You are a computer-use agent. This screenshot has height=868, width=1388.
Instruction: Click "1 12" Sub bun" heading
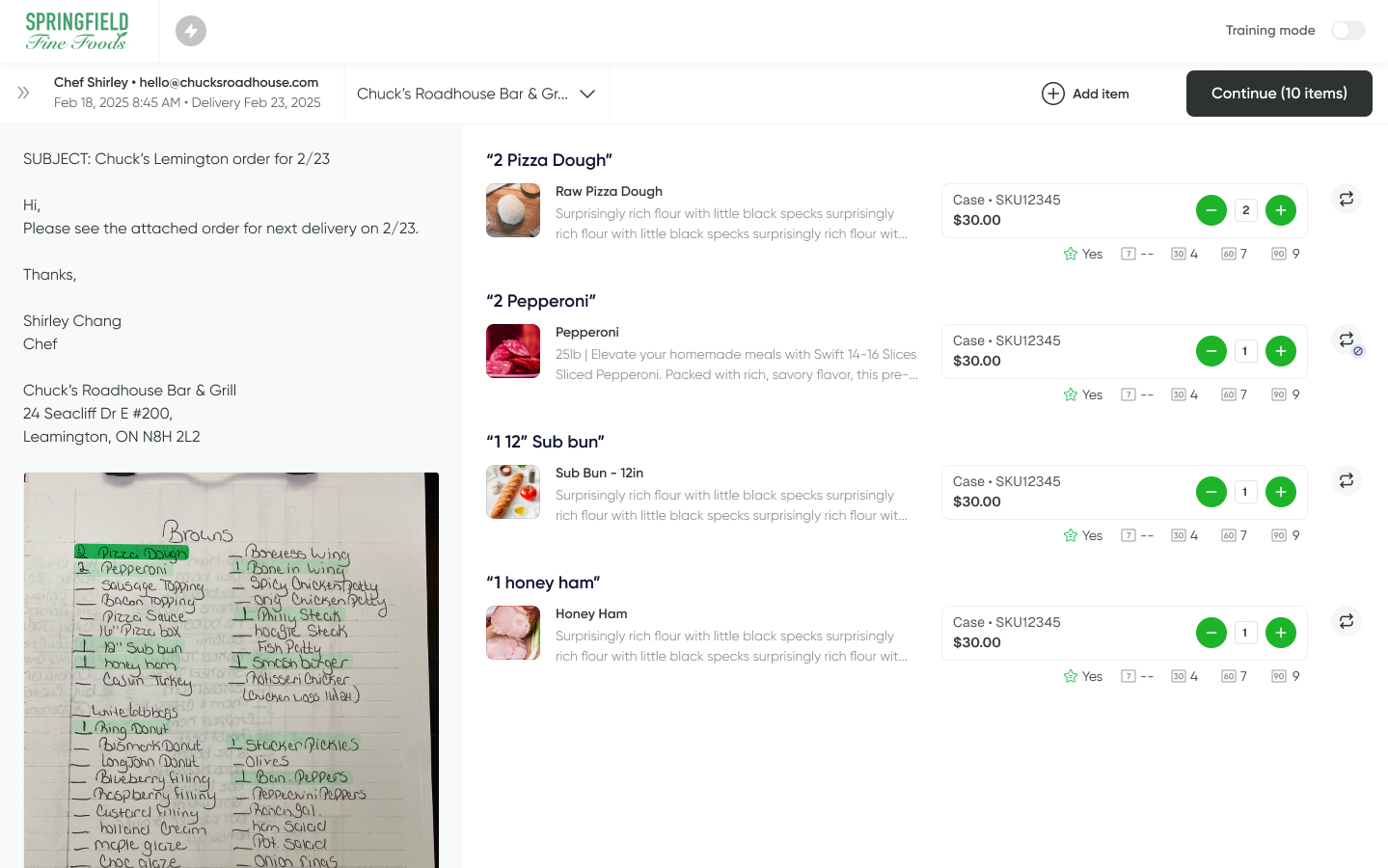545,442
